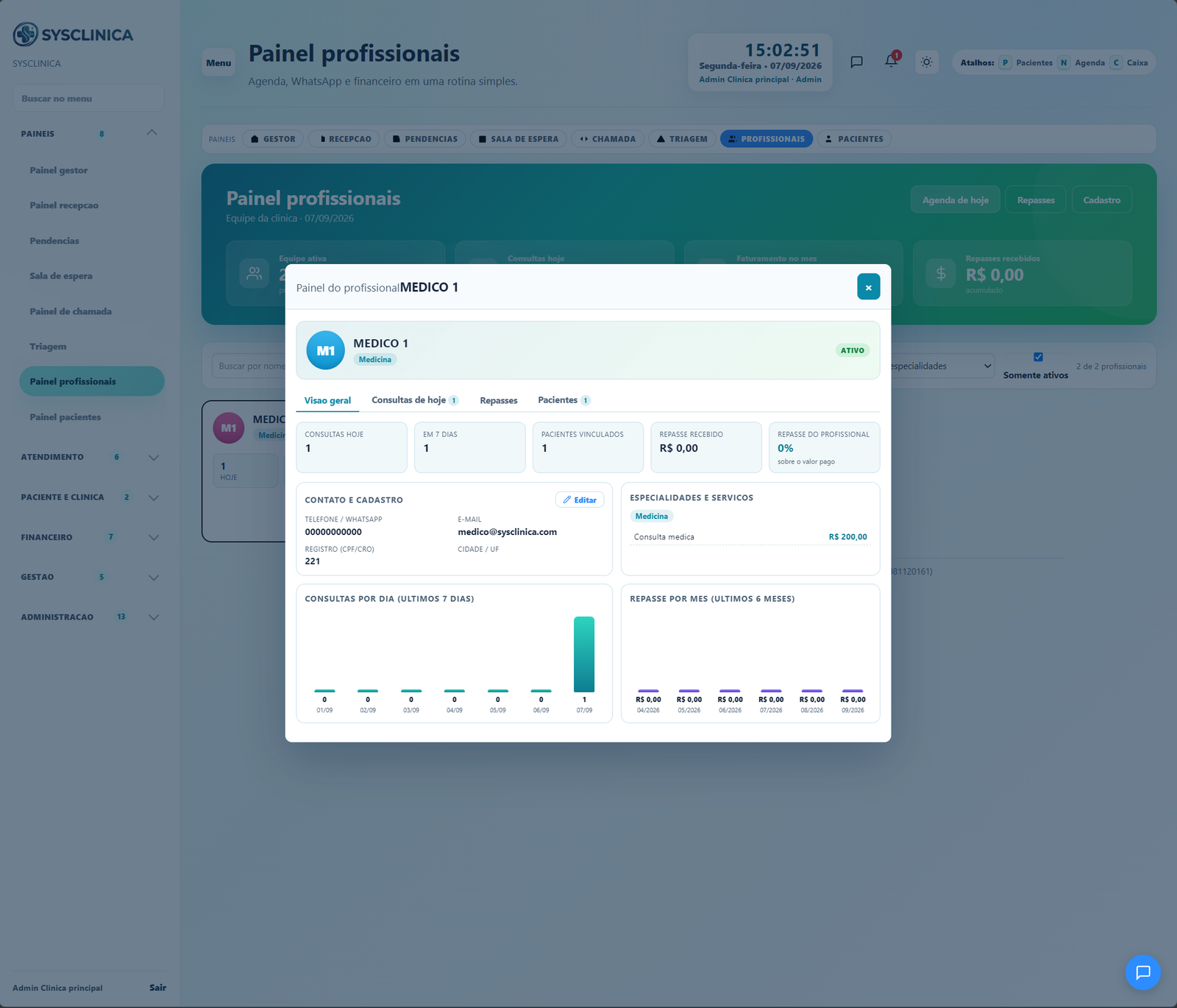
Task: Click the N shortcut key for Agenda
Action: point(1064,63)
